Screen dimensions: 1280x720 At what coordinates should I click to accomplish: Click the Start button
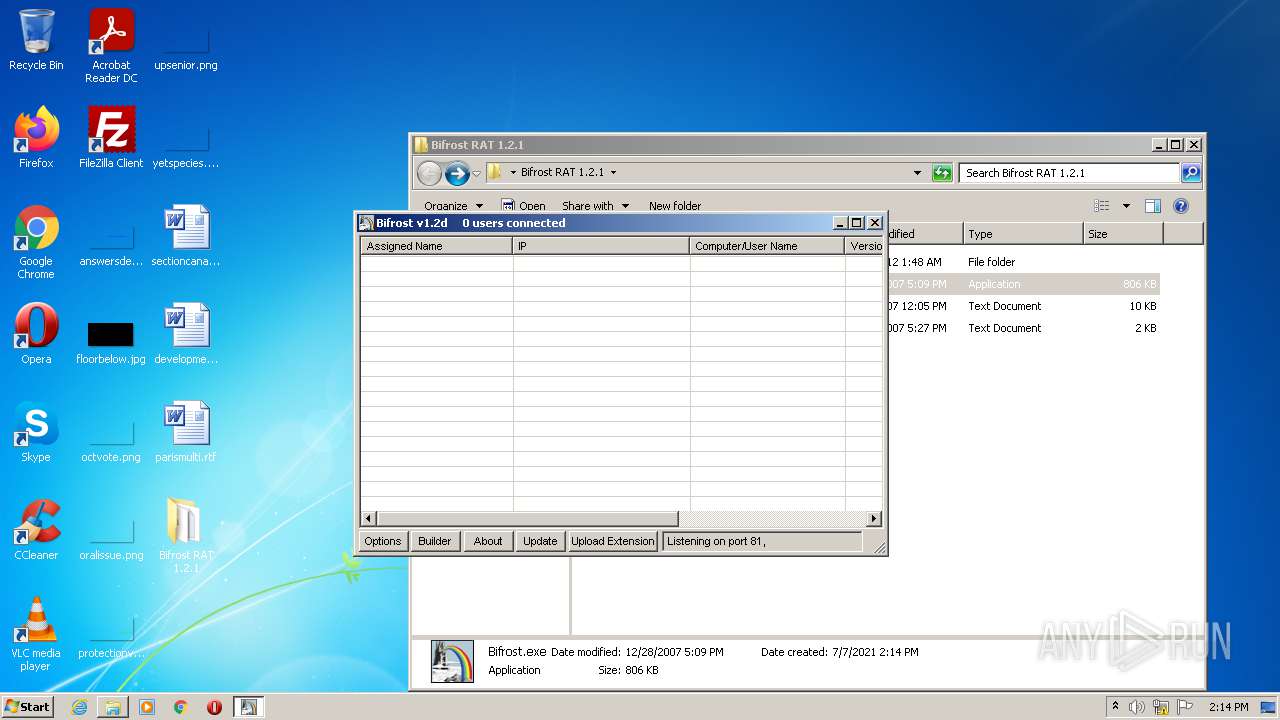pyautogui.click(x=27, y=707)
